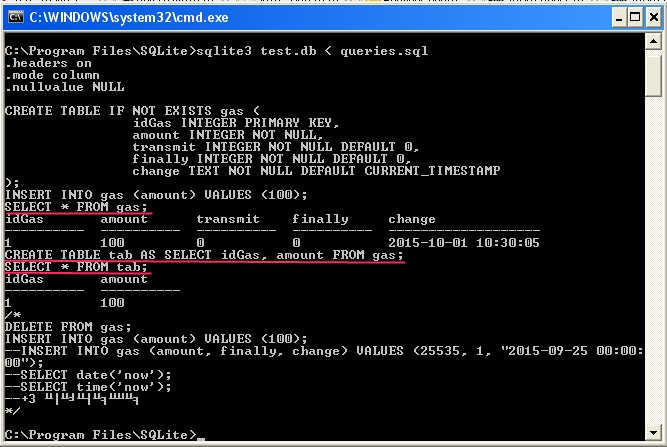Screen dimensions: 667x447
Task: Click the scrollbar down arrow
Action: (654, 434)
